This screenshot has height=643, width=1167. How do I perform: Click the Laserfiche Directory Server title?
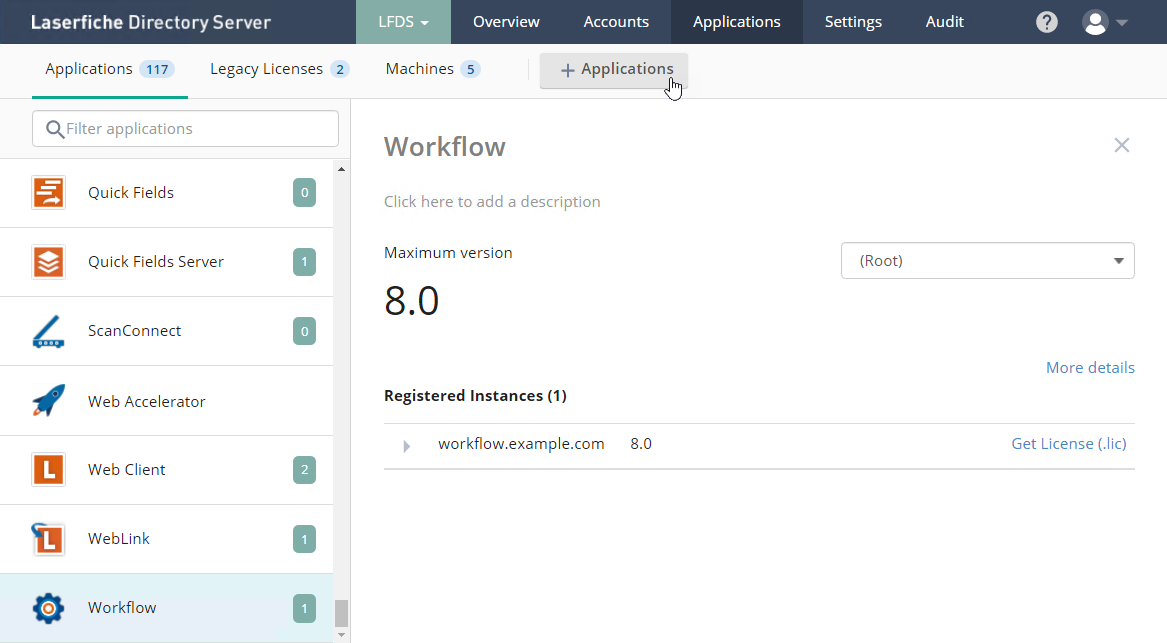point(151,22)
